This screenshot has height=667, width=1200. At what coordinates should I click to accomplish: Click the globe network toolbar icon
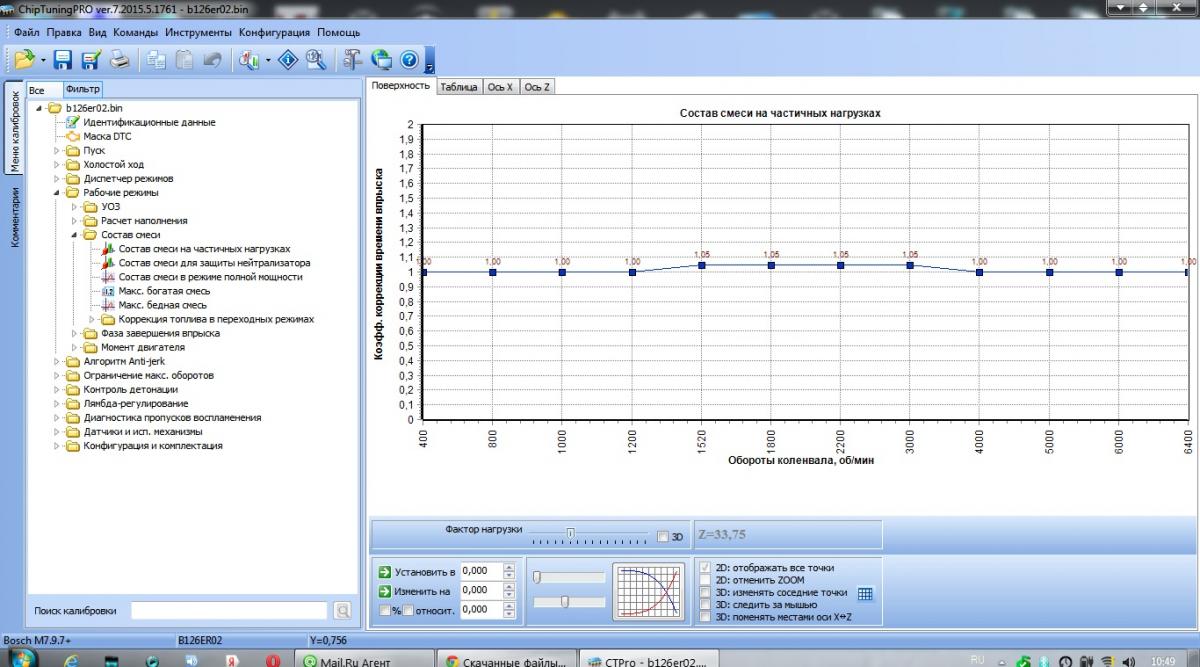coord(381,60)
